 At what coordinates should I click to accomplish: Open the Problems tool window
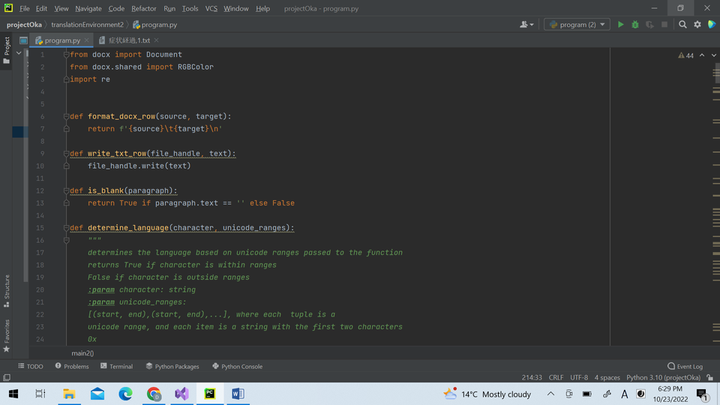point(72,367)
